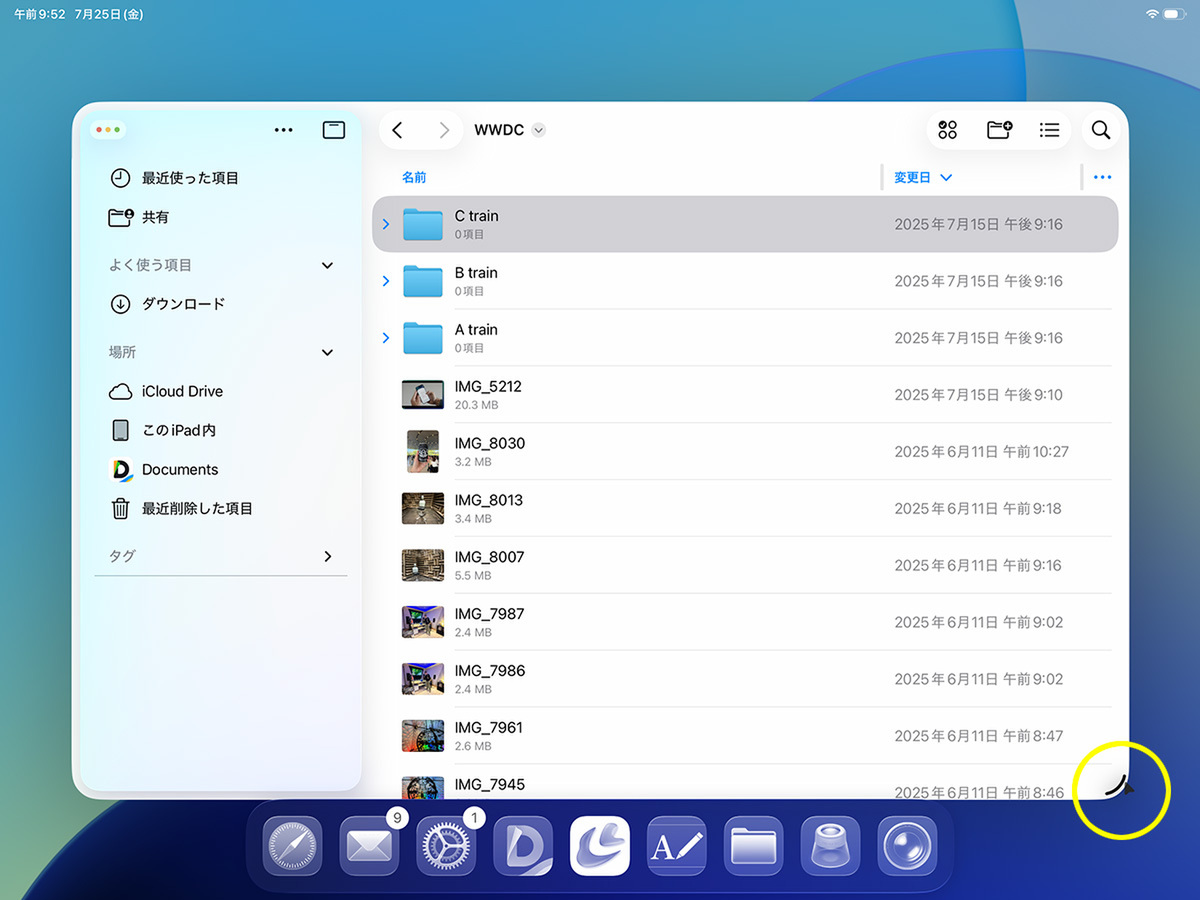Screen dimensions: 1200x900
Task: Open Safari from the dock
Action: pyautogui.click(x=292, y=846)
